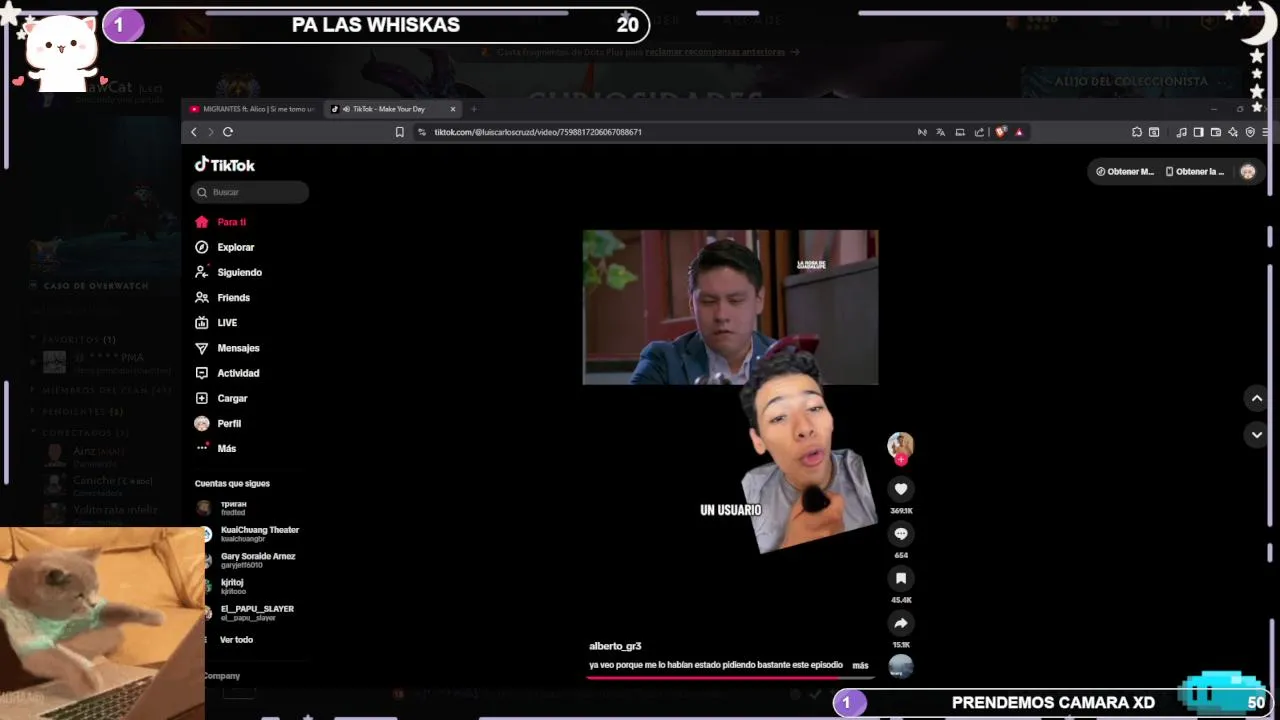Image resolution: width=1280 pixels, height=720 pixels.
Task: Open the media music note control
Action: pyautogui.click(x=1182, y=132)
